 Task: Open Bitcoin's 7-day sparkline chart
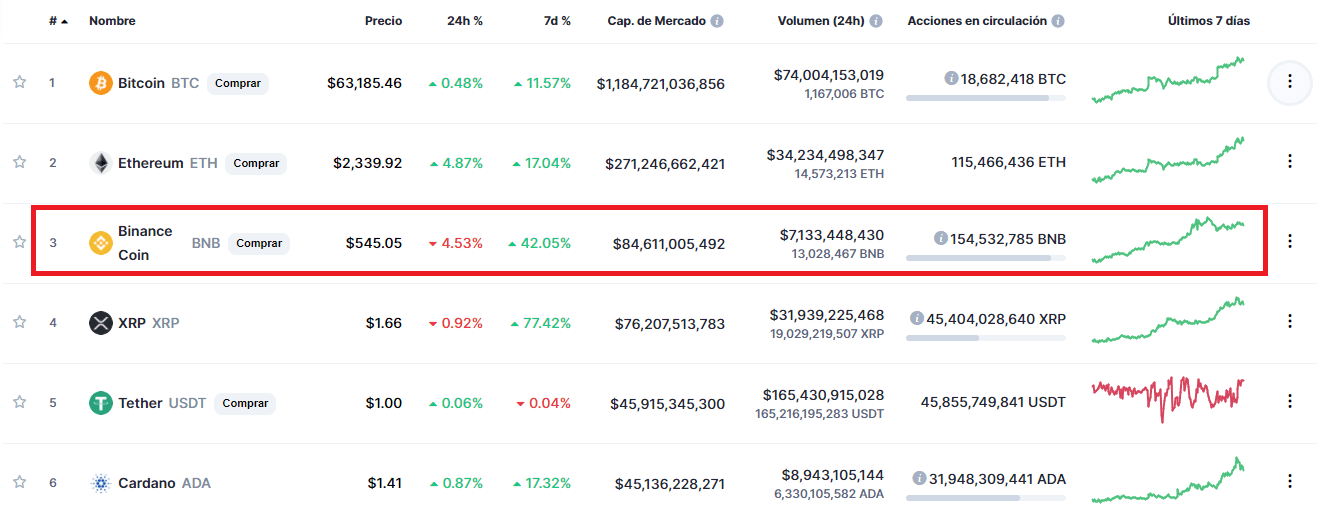[1168, 80]
